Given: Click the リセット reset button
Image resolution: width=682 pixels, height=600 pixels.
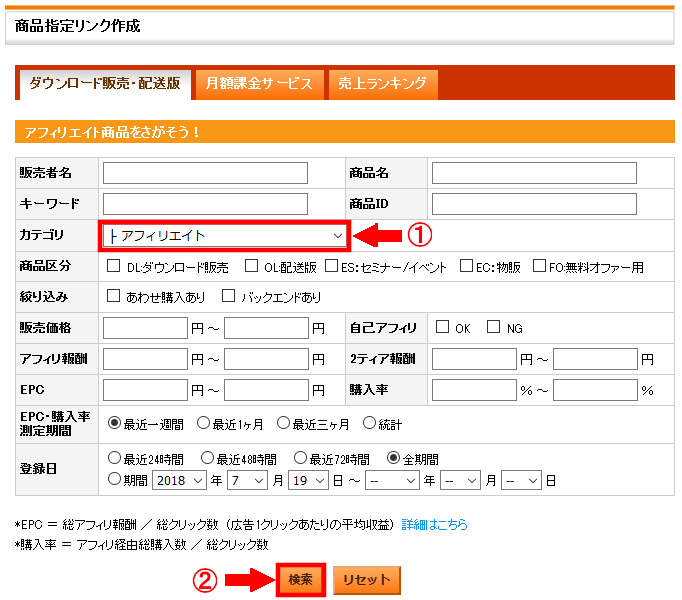Looking at the screenshot, I should pyautogui.click(x=367, y=580).
